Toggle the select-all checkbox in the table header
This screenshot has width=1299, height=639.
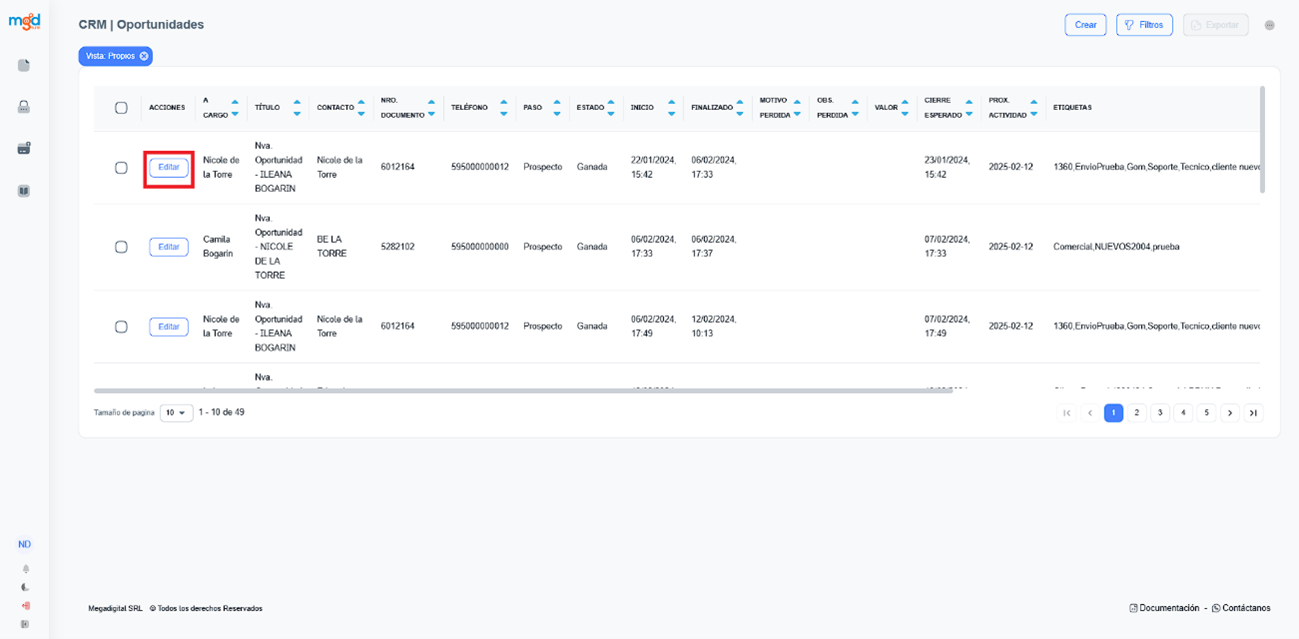tap(121, 108)
